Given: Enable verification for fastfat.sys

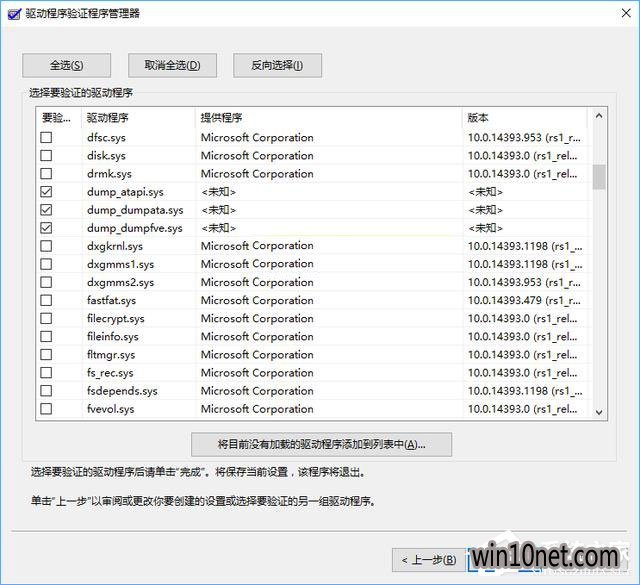Looking at the screenshot, I should point(46,300).
